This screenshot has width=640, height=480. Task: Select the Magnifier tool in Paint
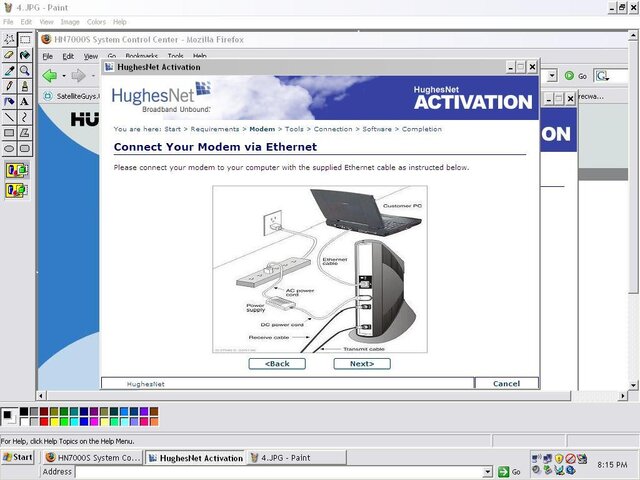(25, 70)
